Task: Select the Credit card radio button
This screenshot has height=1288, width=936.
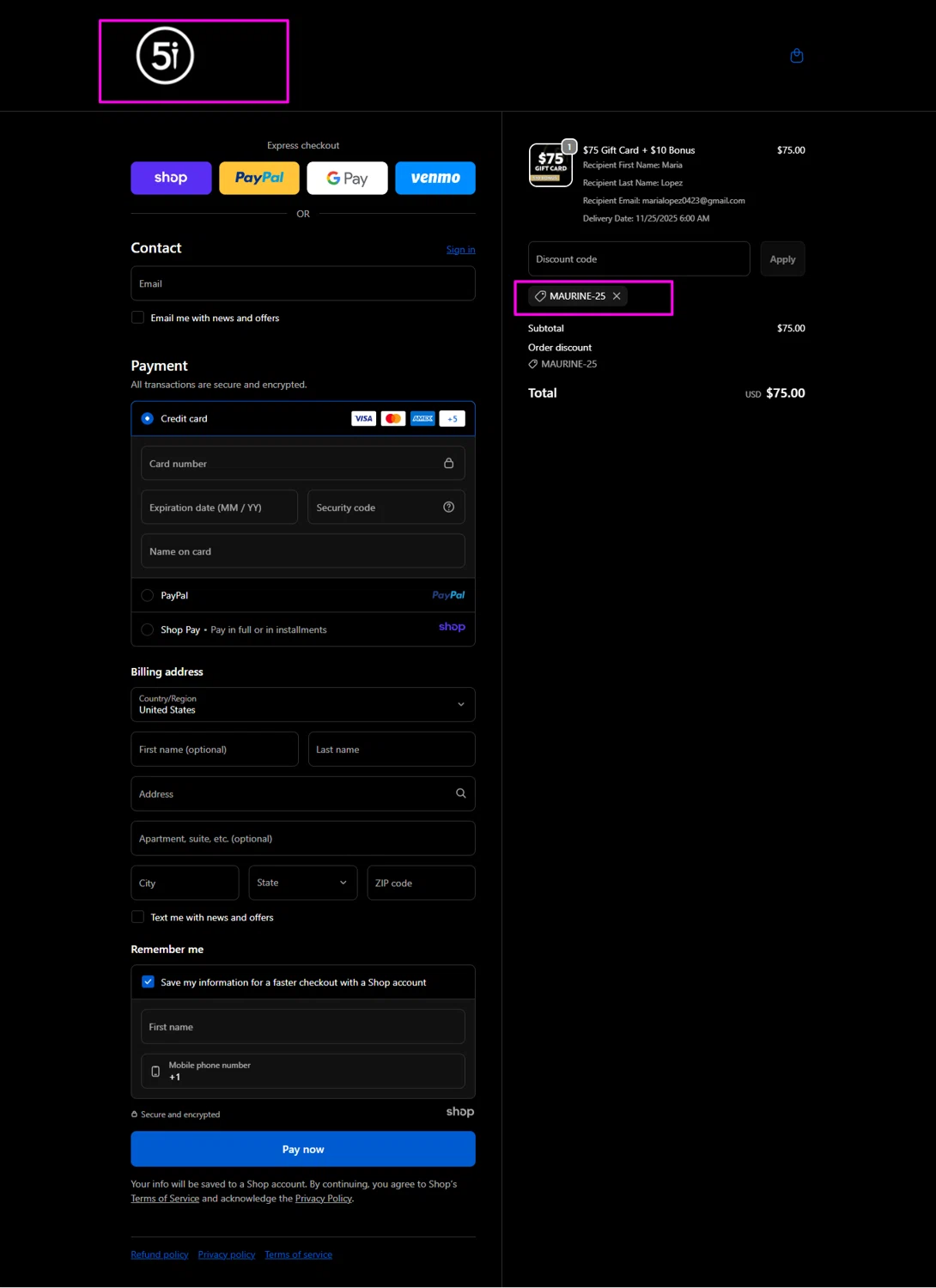Action: tap(147, 418)
